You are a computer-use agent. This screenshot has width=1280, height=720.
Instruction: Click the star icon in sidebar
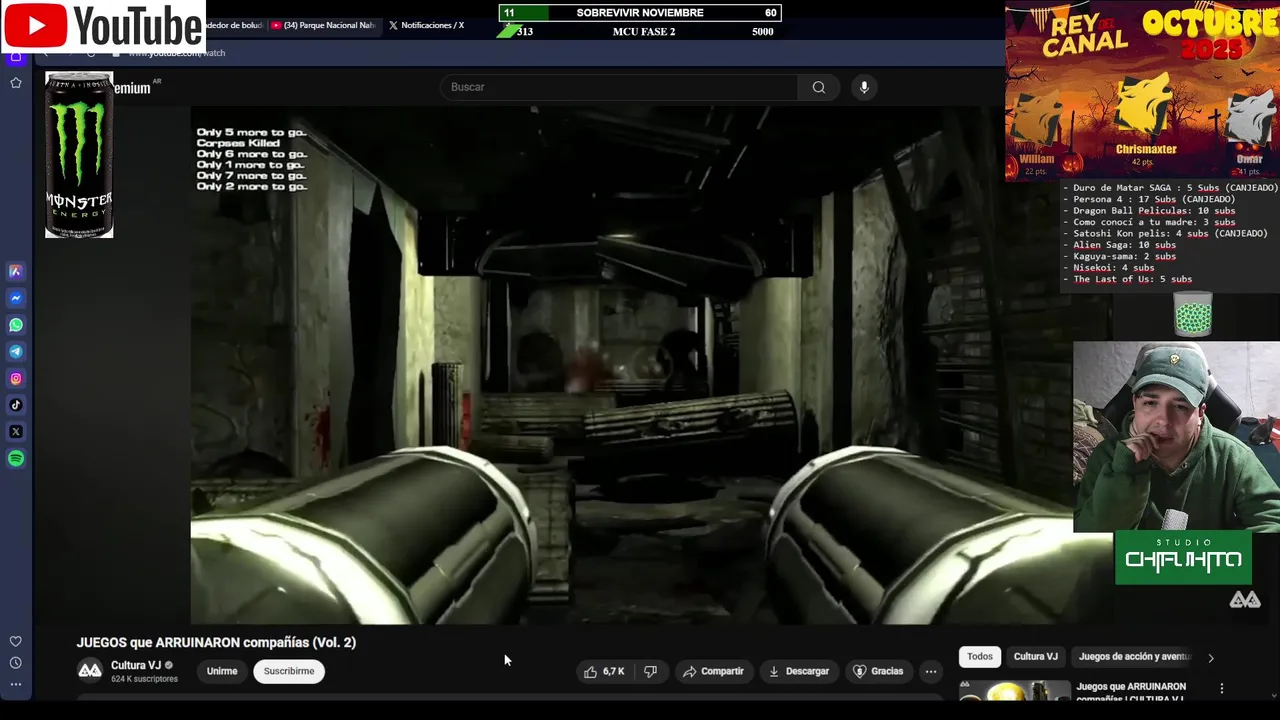(16, 83)
